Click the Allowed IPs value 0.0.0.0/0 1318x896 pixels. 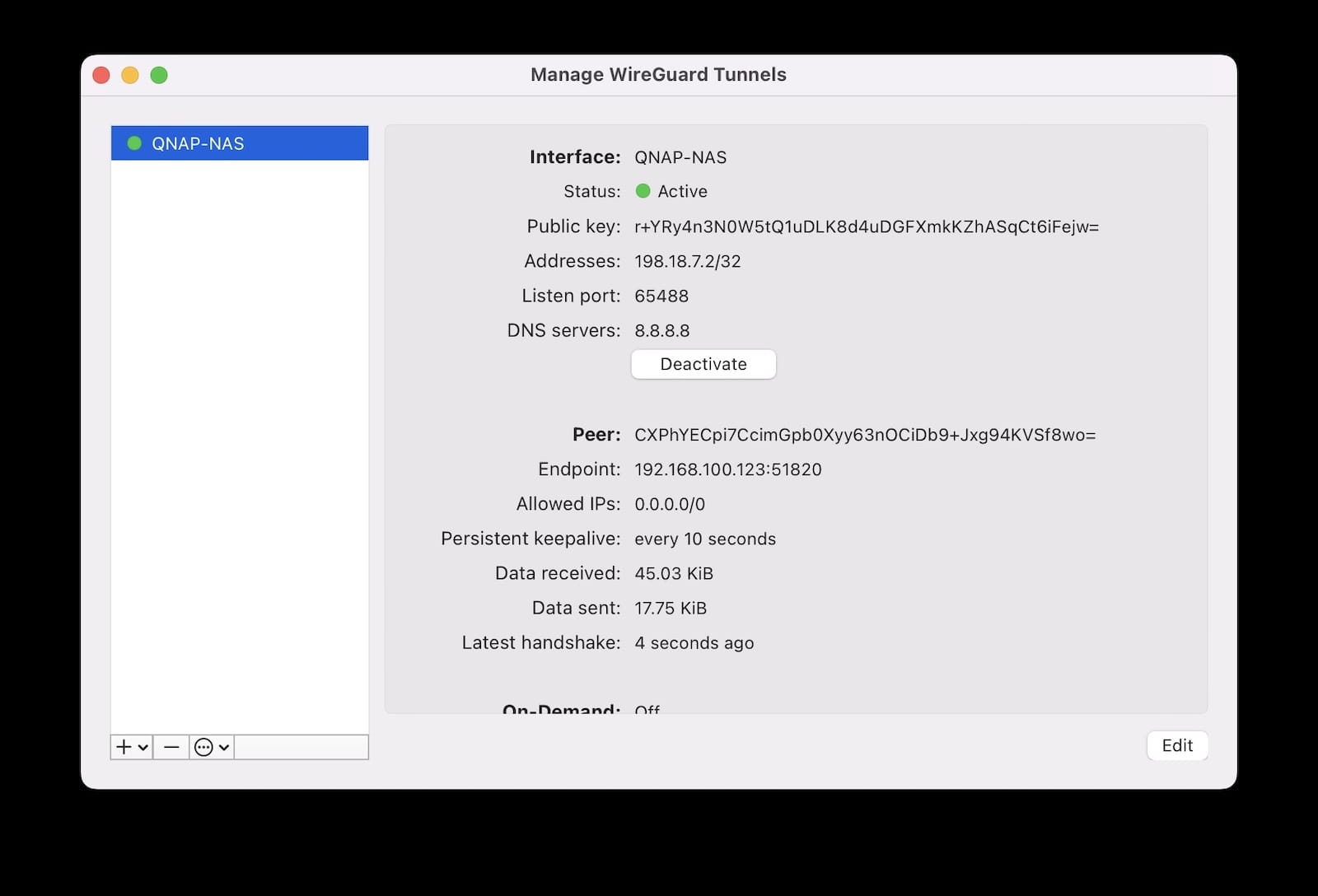tap(670, 504)
